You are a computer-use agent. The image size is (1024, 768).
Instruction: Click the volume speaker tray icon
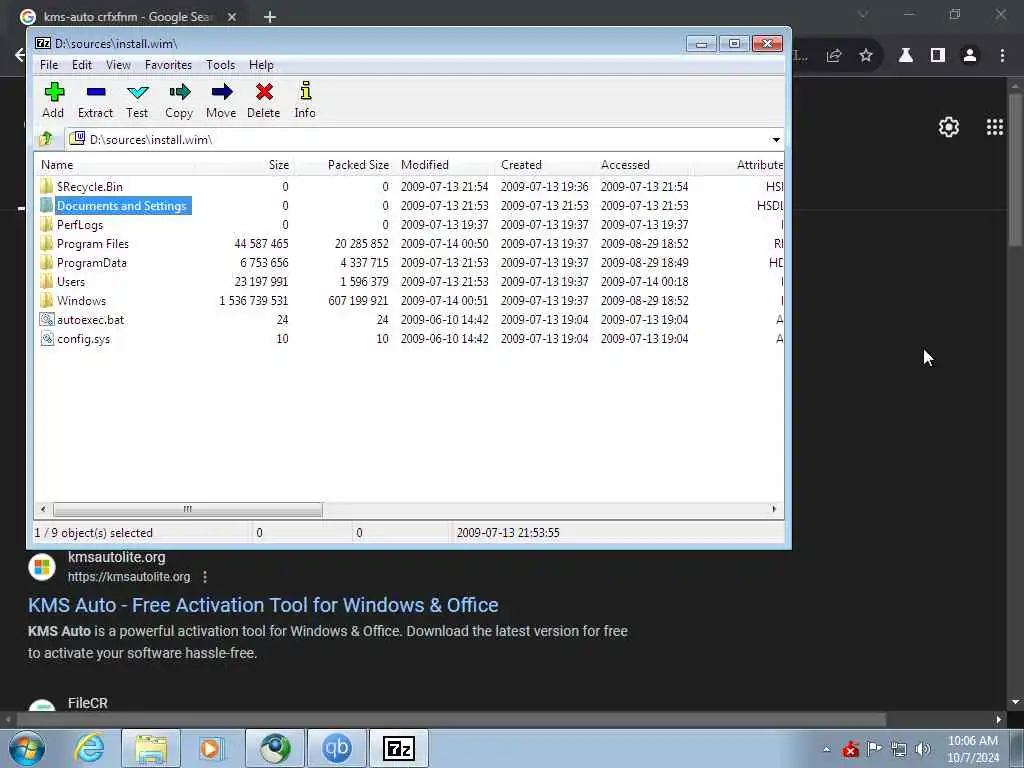[x=923, y=749]
